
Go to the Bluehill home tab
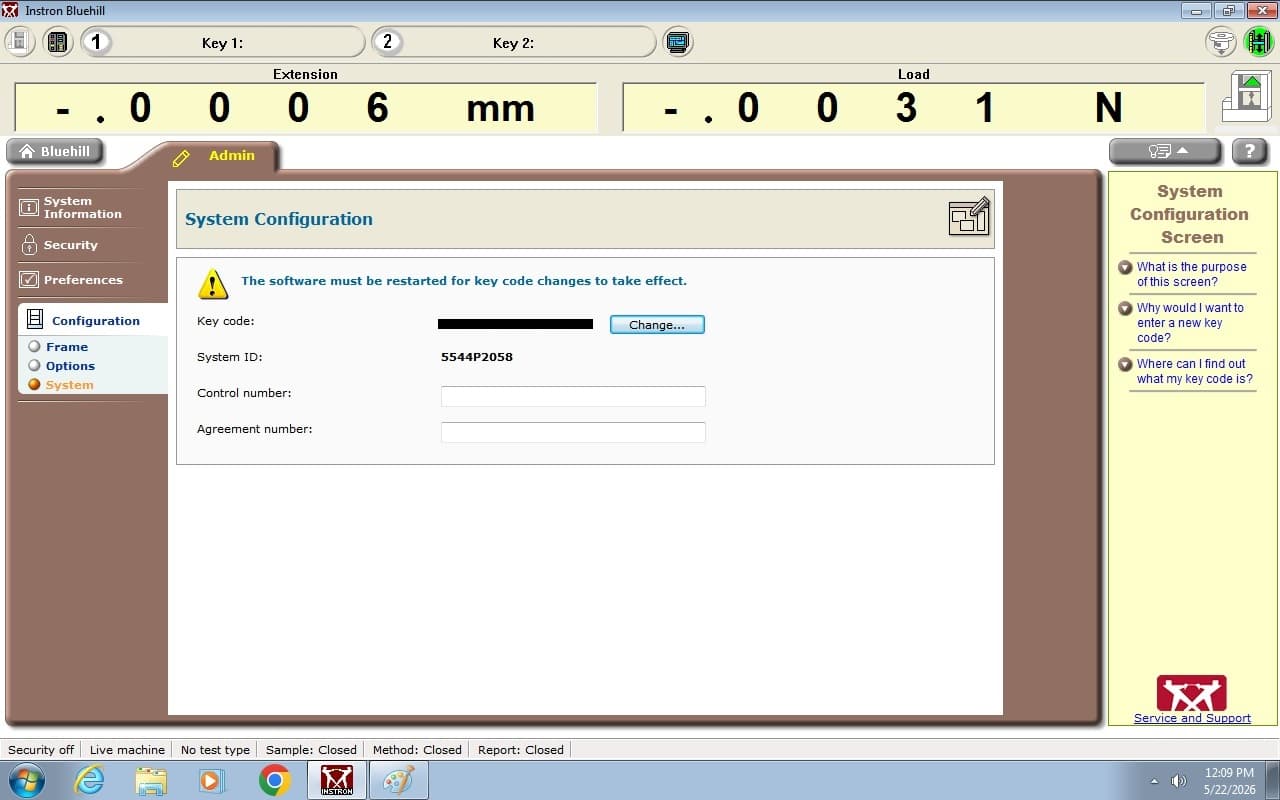(x=55, y=151)
